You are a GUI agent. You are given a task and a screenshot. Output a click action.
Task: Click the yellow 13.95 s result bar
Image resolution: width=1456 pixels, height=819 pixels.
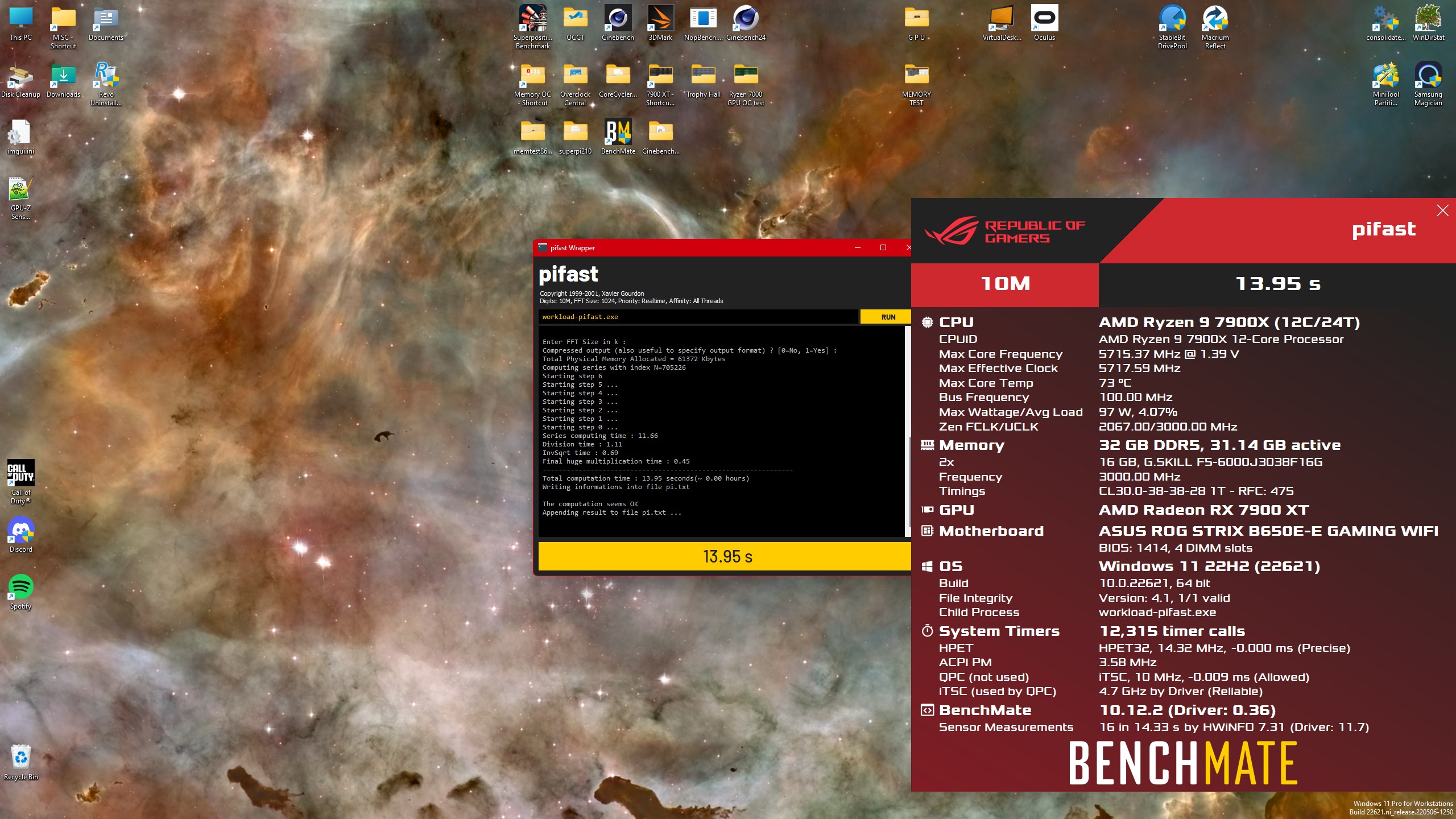click(x=725, y=556)
